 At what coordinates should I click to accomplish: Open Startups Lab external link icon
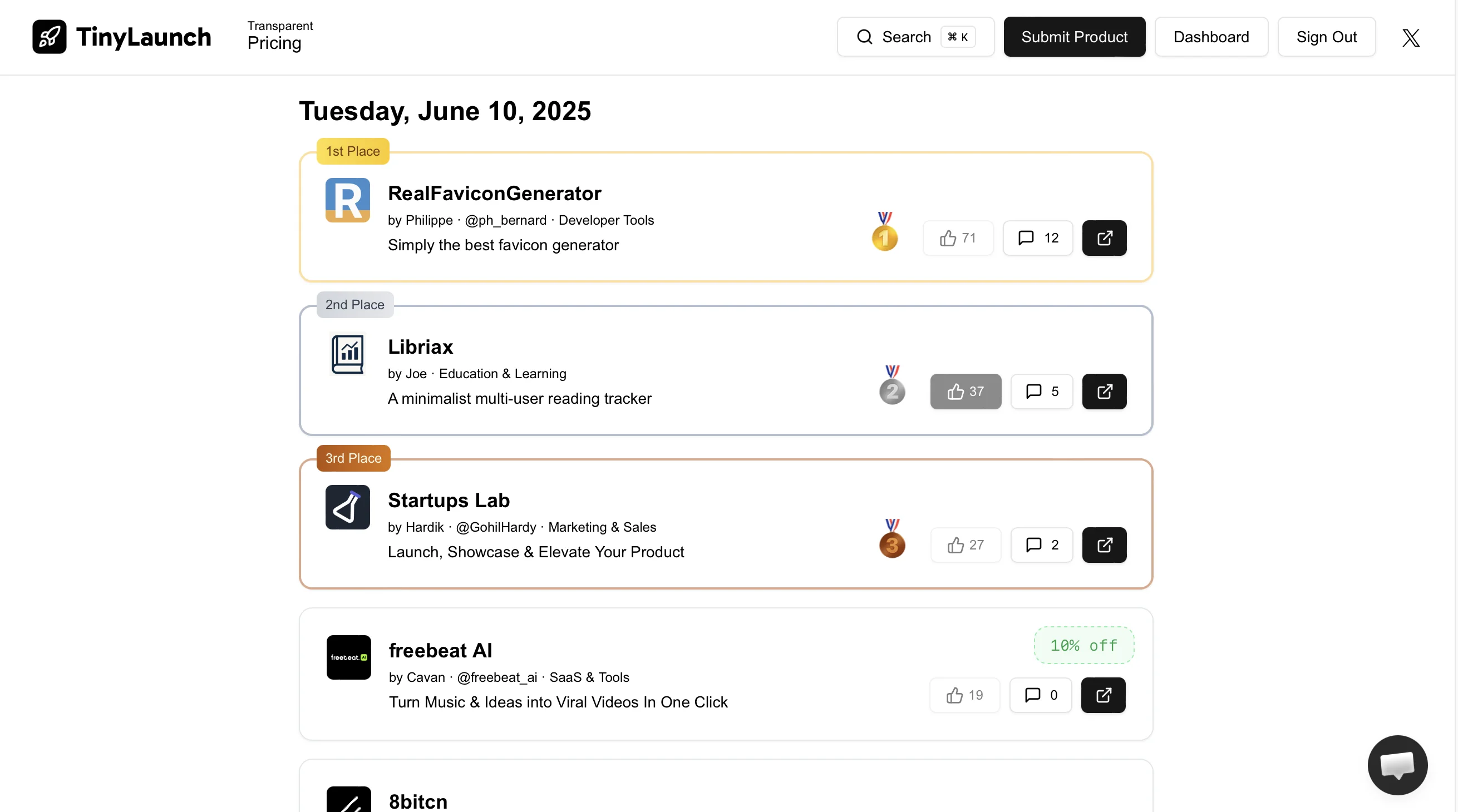pyautogui.click(x=1104, y=545)
